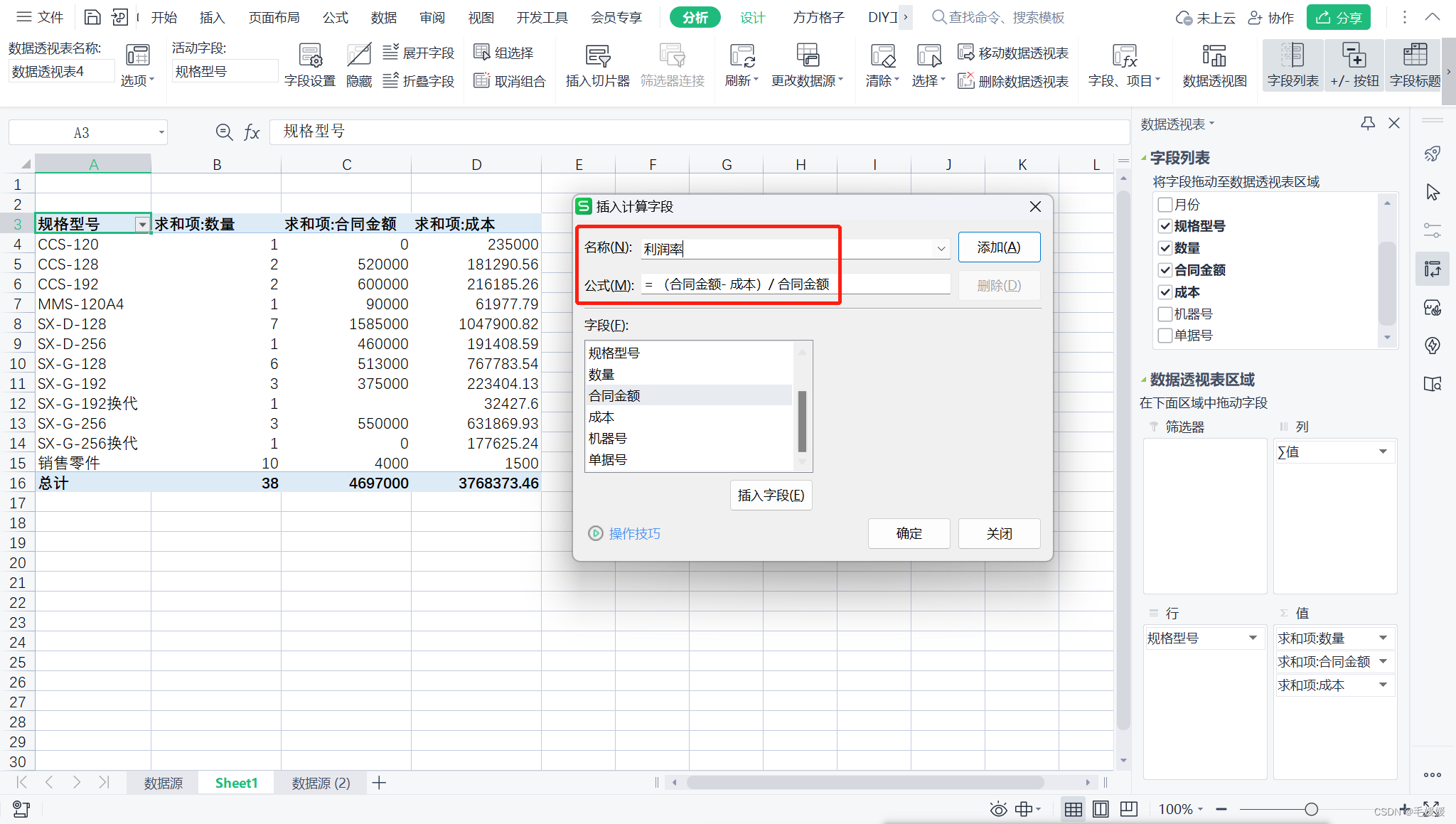
Task: Open the 字段设置 field settings tool
Action: point(309,65)
